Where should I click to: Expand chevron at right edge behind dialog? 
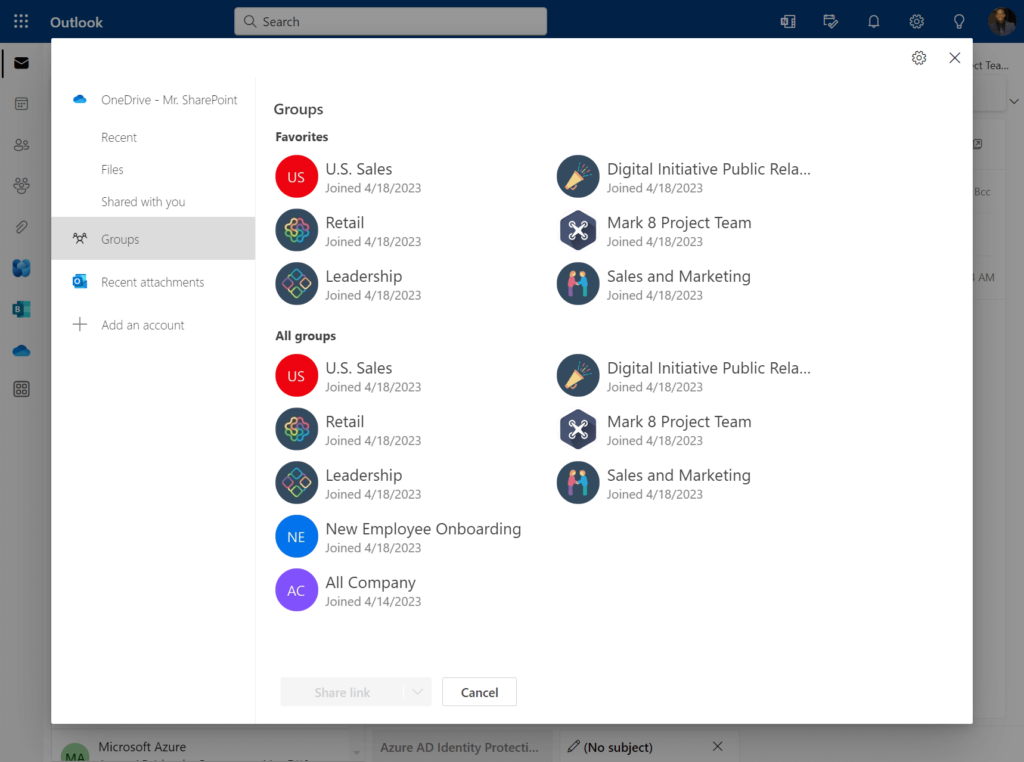[x=1014, y=101]
